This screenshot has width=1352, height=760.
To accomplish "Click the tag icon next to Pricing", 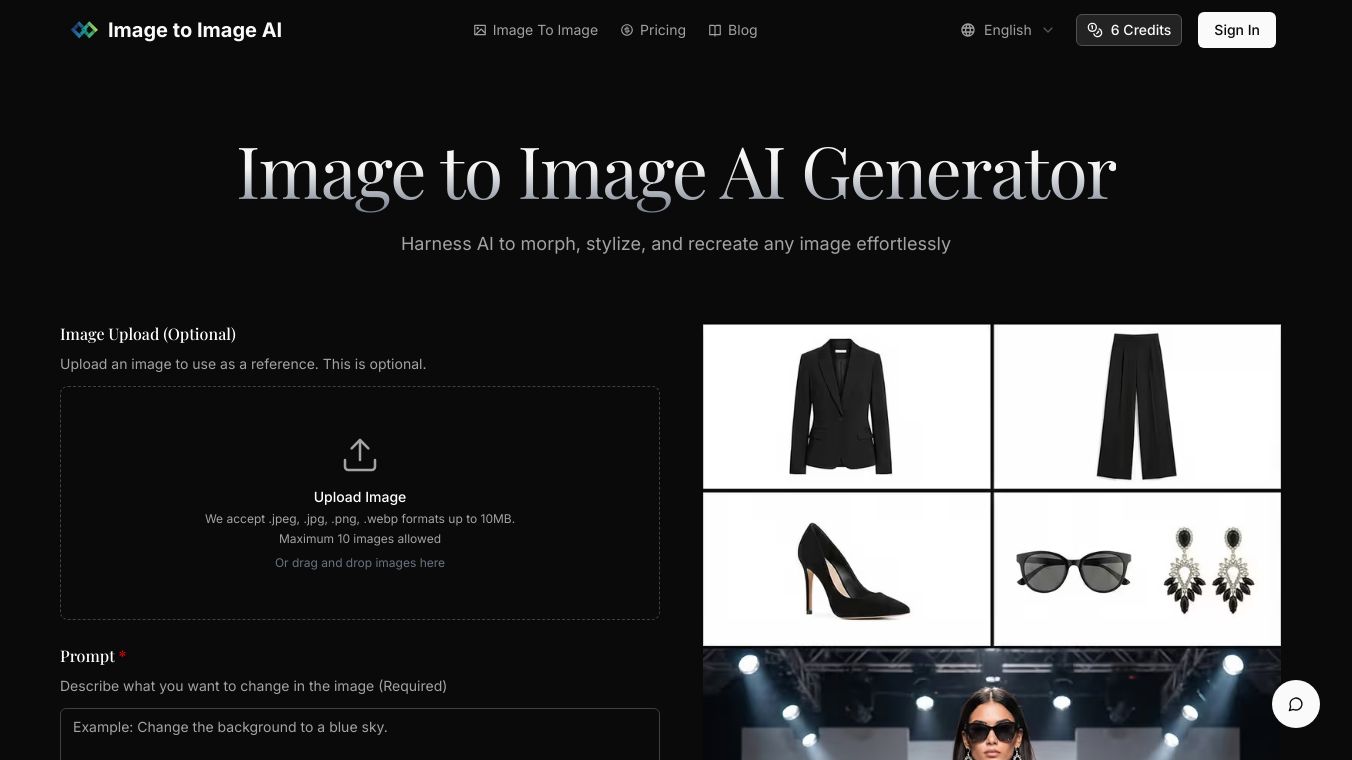I will pyautogui.click(x=626, y=30).
